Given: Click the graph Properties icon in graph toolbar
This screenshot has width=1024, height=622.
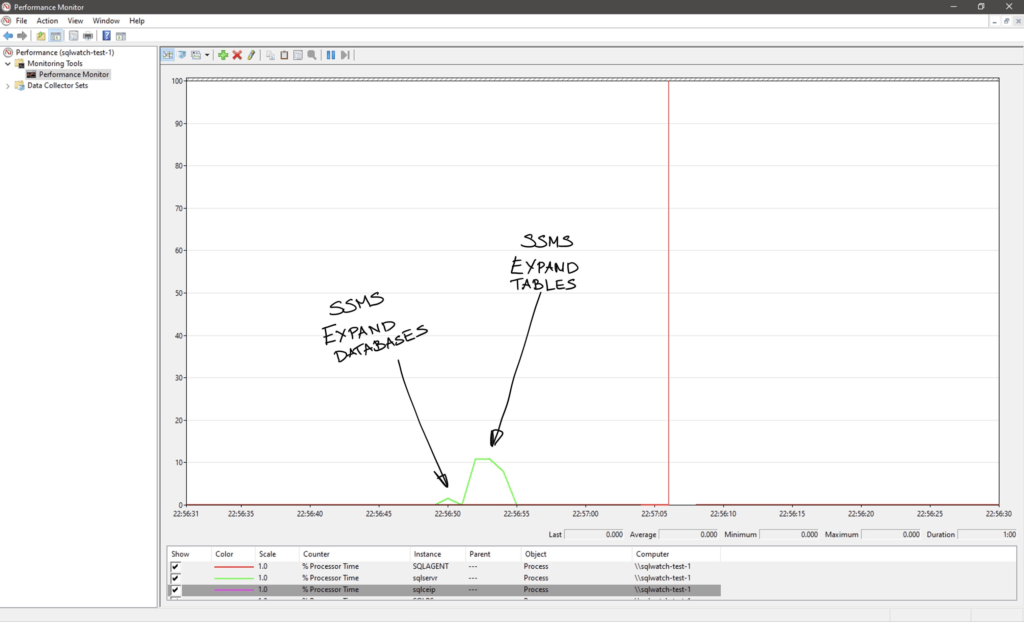Looking at the screenshot, I should [298, 55].
